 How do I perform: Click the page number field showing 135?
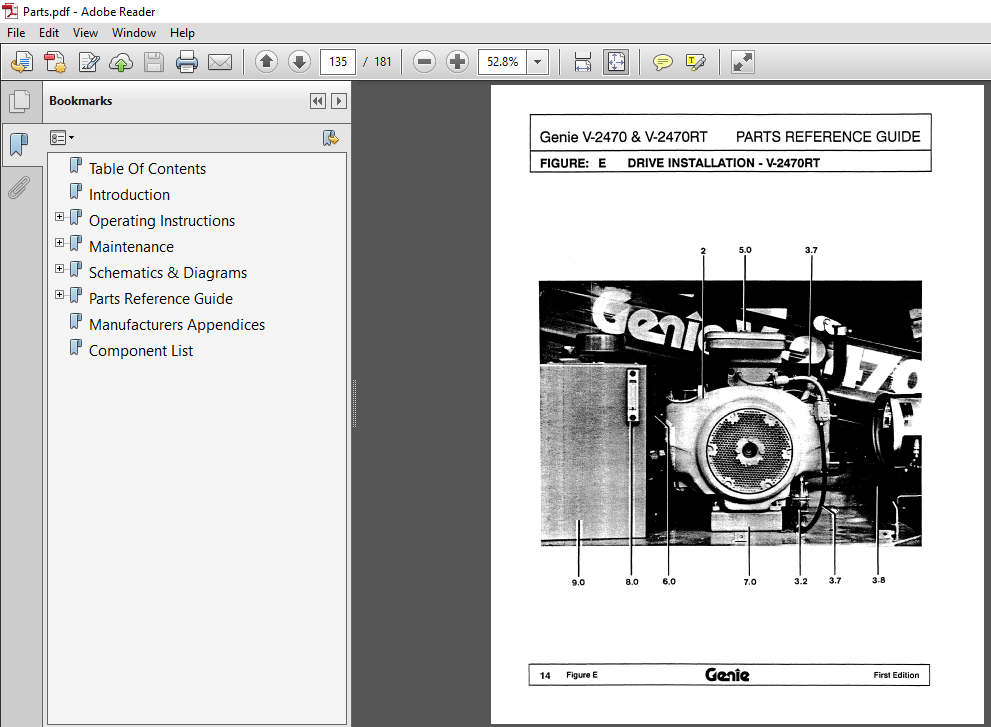coord(337,62)
